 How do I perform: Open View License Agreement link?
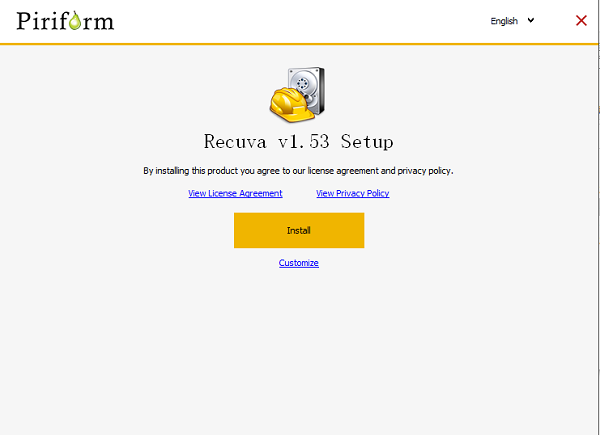point(235,193)
